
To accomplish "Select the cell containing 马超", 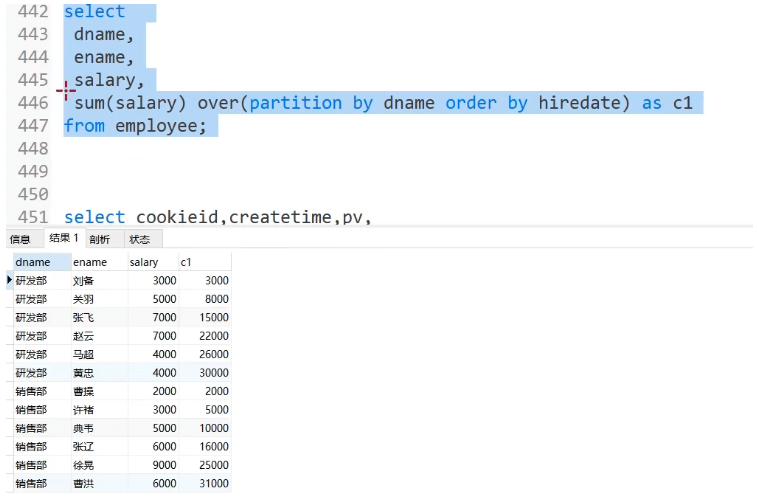I will [99, 354].
